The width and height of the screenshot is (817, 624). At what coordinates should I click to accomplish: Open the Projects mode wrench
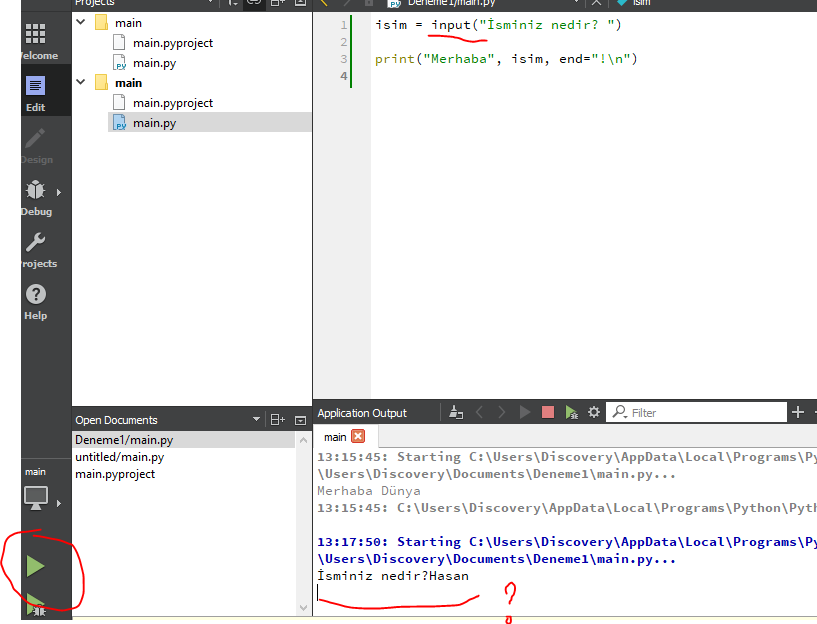click(x=35, y=250)
